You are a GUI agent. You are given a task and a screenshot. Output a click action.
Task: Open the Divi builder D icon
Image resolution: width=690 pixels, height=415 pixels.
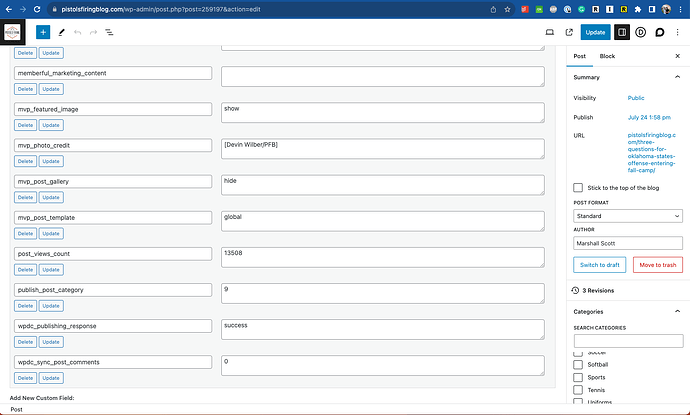[x=641, y=32]
